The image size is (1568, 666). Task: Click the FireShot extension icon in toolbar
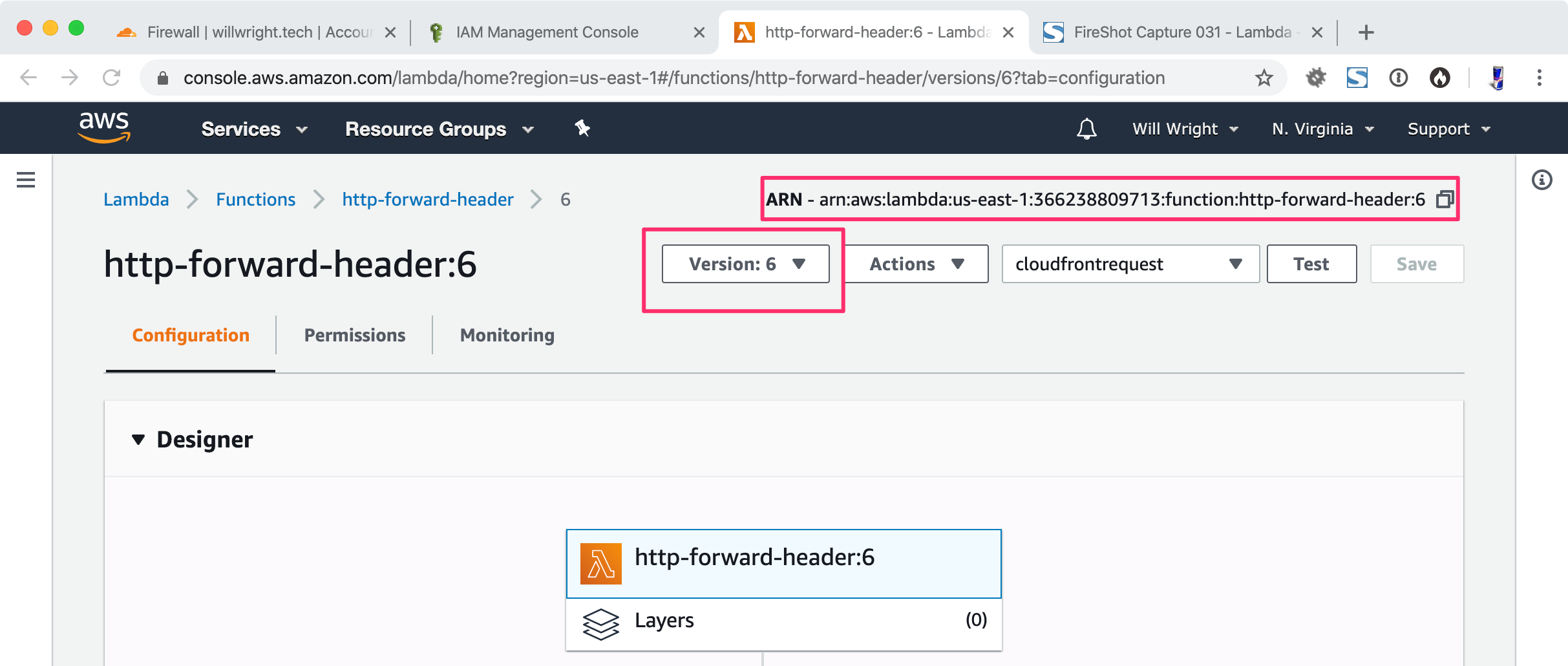tap(1357, 78)
